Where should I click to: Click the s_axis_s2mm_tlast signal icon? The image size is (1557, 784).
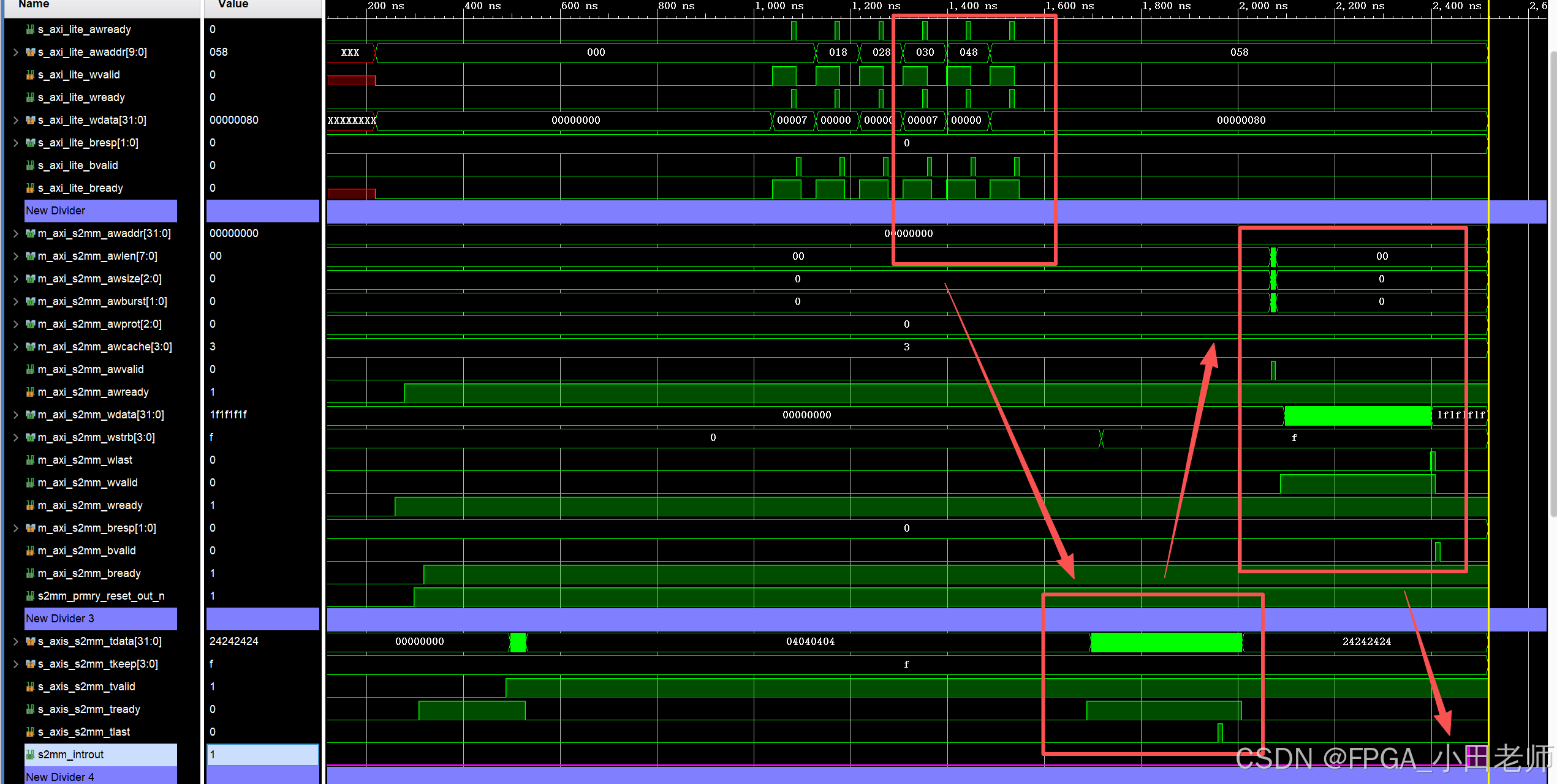(x=30, y=732)
